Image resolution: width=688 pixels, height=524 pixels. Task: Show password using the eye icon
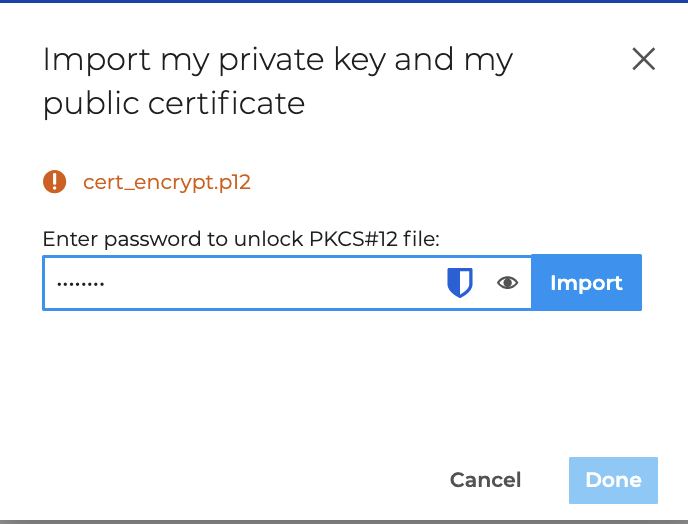(x=508, y=283)
